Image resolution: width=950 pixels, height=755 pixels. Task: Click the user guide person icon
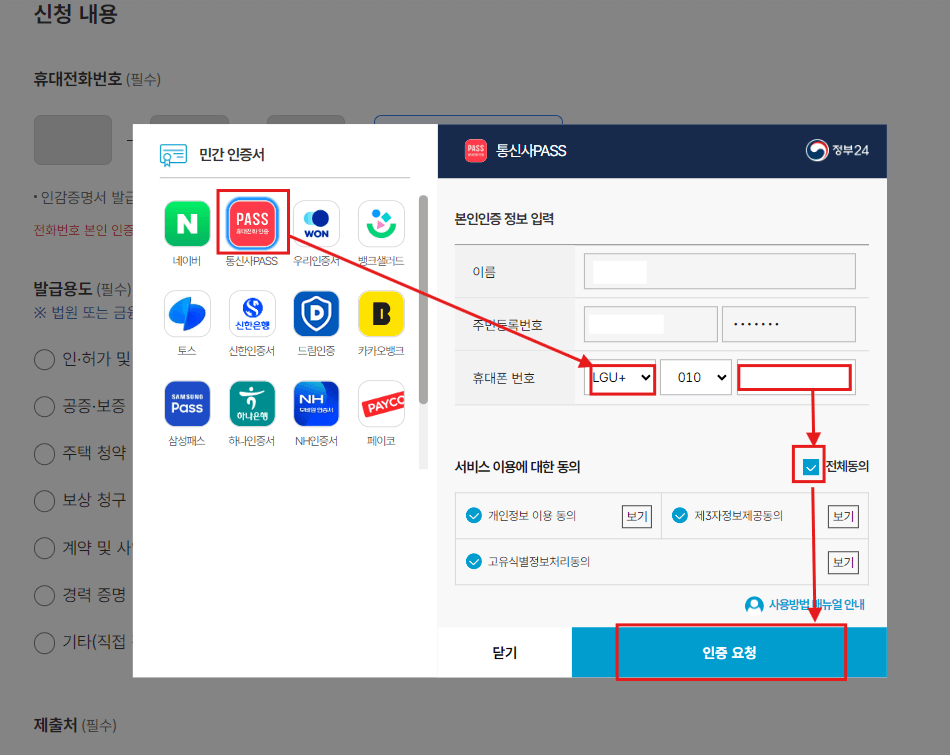(x=754, y=605)
